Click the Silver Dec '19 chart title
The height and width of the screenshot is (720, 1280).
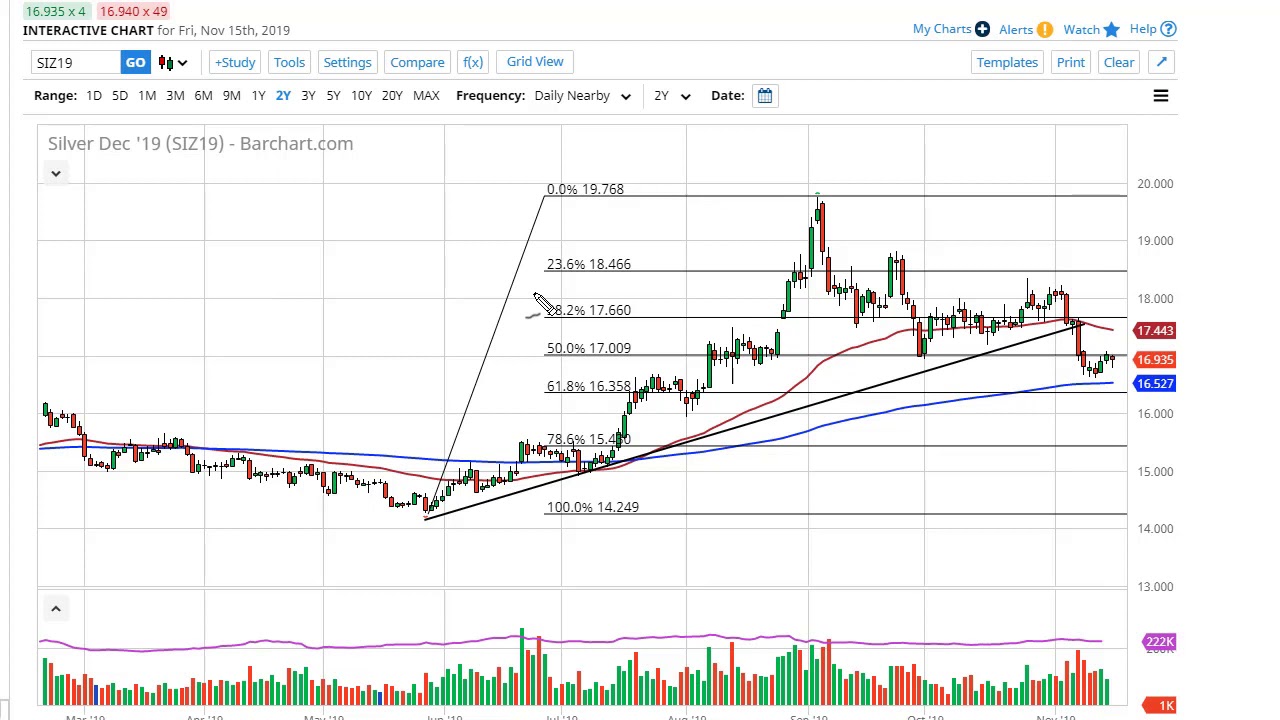click(200, 143)
